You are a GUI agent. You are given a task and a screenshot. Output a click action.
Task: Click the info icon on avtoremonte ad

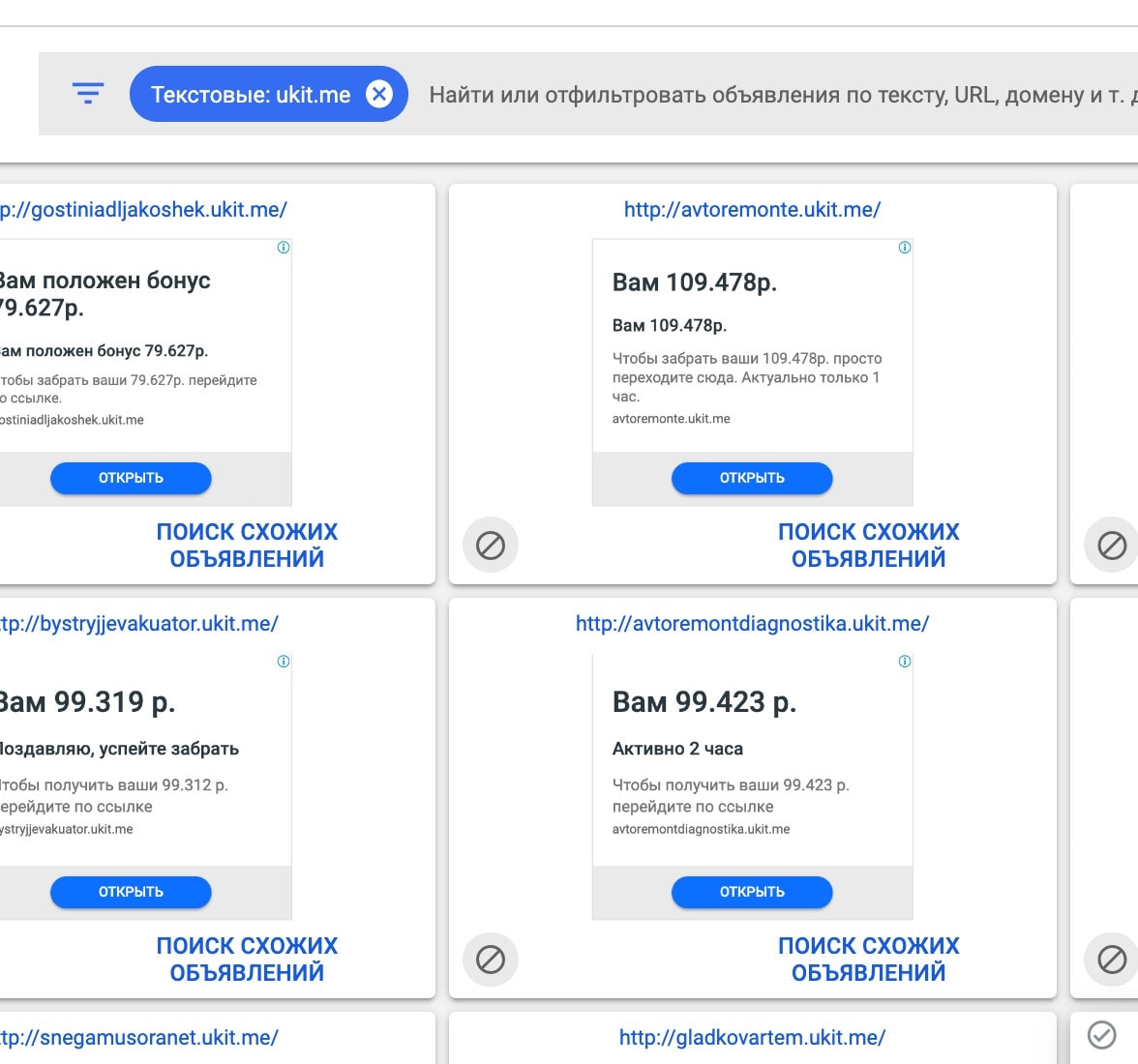pyautogui.click(x=905, y=248)
